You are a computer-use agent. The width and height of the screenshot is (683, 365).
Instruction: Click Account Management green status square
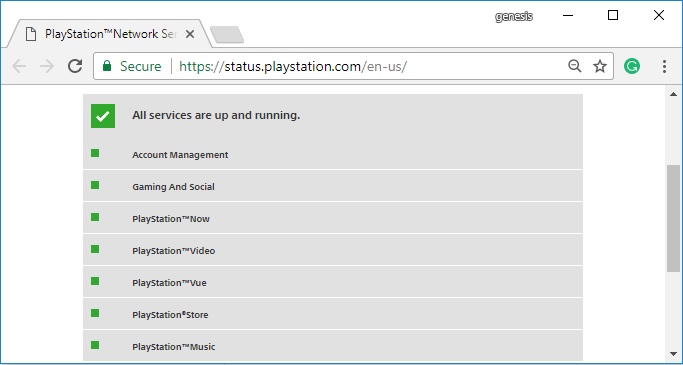(95, 153)
